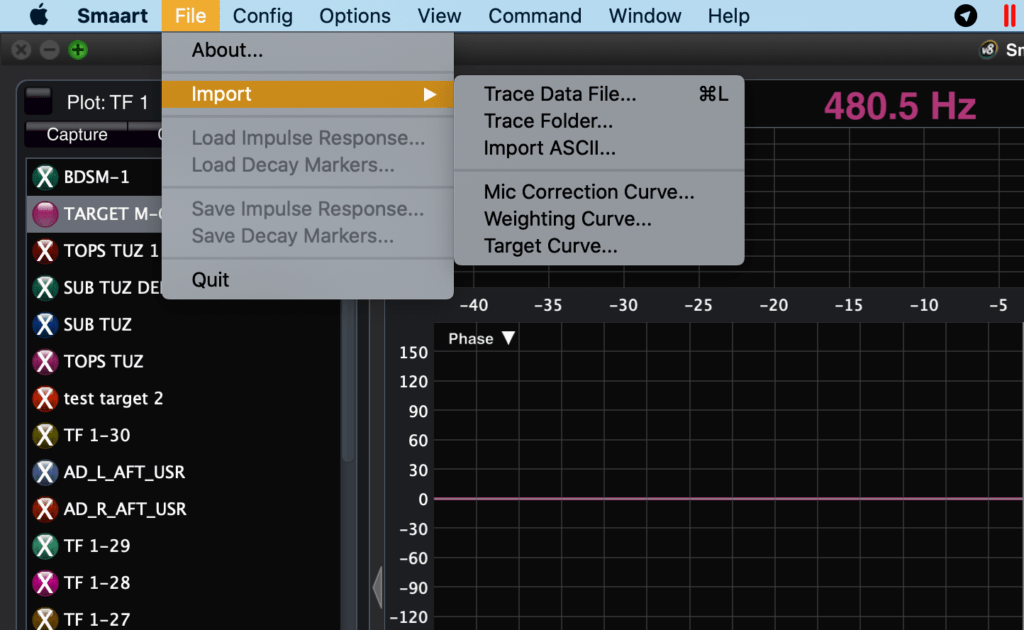Click the Plot: TF 1 label
Viewport: 1024px width, 630px height.
click(108, 102)
